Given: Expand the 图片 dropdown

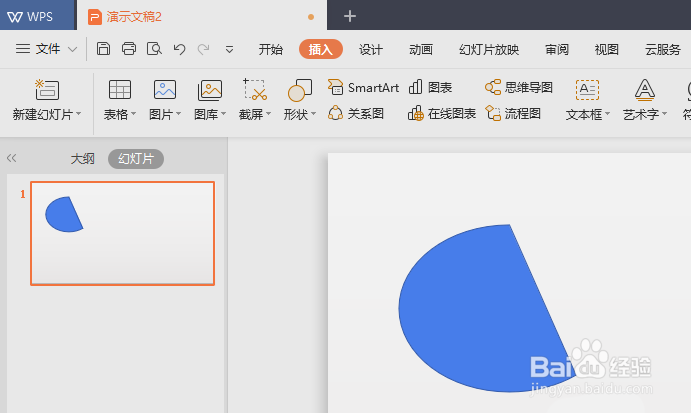Looking at the screenshot, I should (178, 114).
